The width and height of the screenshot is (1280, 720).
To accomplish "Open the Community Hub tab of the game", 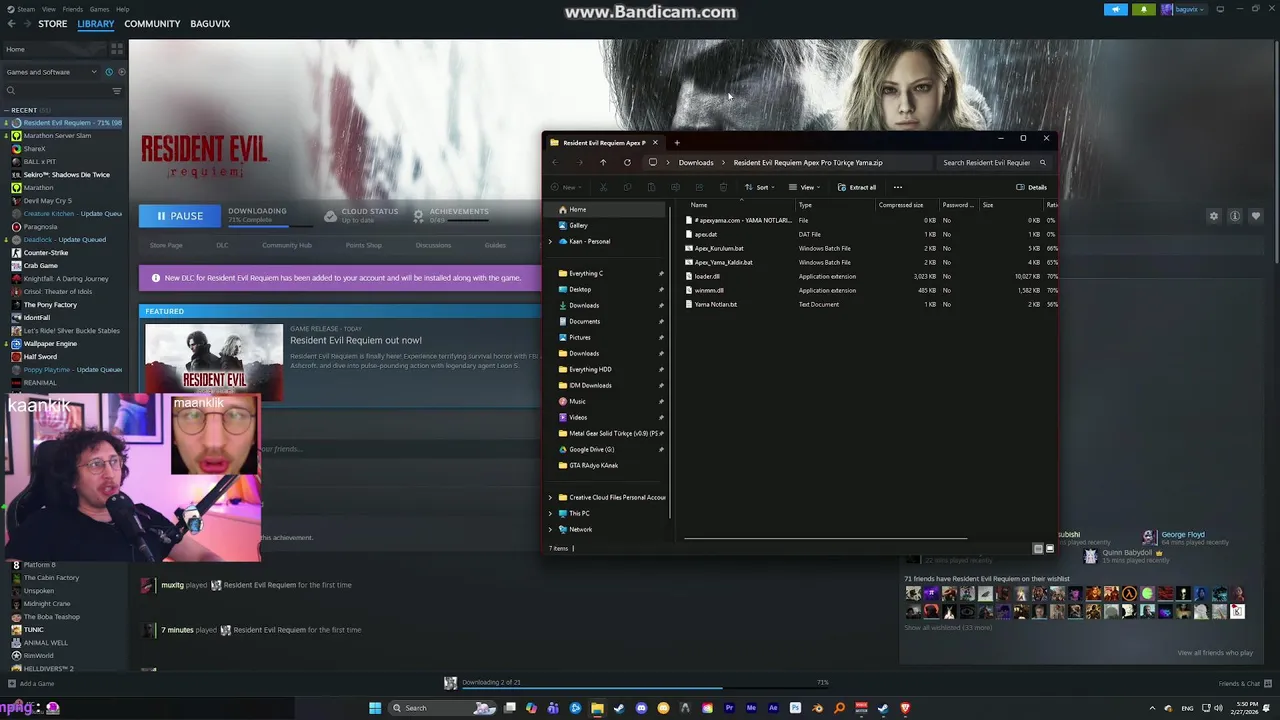I will tap(286, 245).
